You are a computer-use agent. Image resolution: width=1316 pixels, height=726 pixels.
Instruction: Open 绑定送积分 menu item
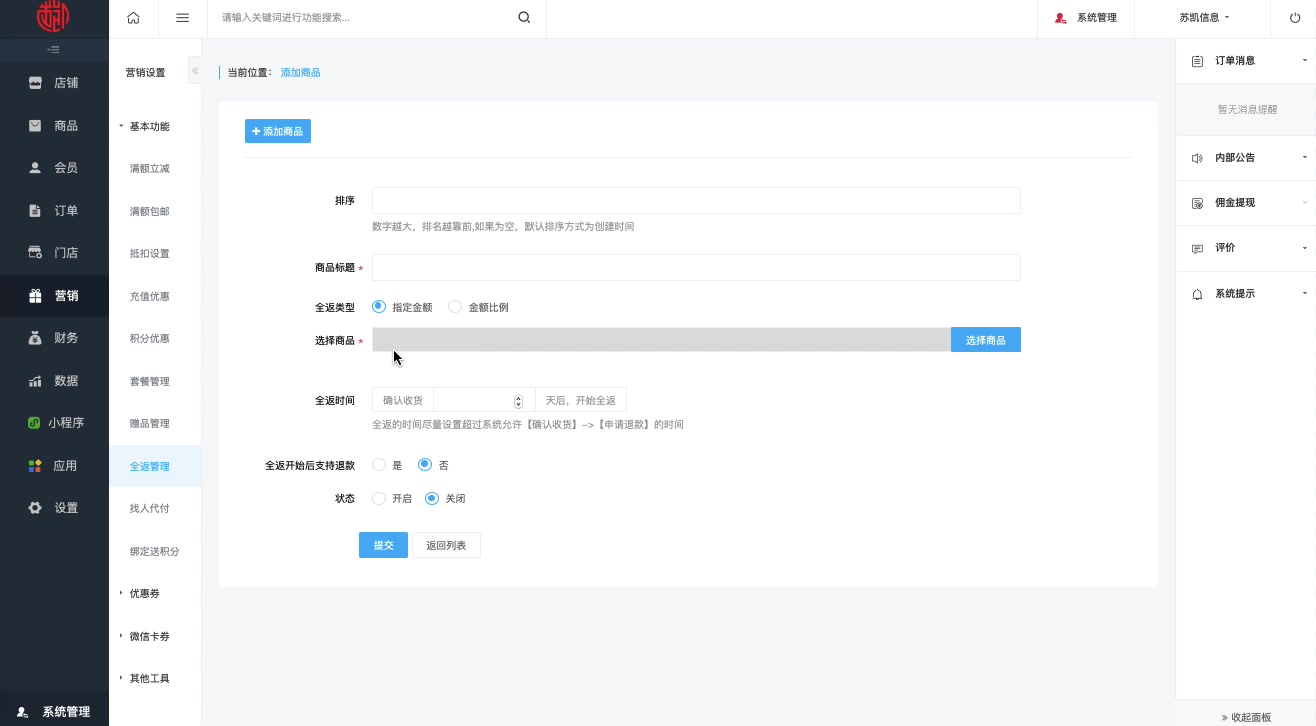click(155, 551)
